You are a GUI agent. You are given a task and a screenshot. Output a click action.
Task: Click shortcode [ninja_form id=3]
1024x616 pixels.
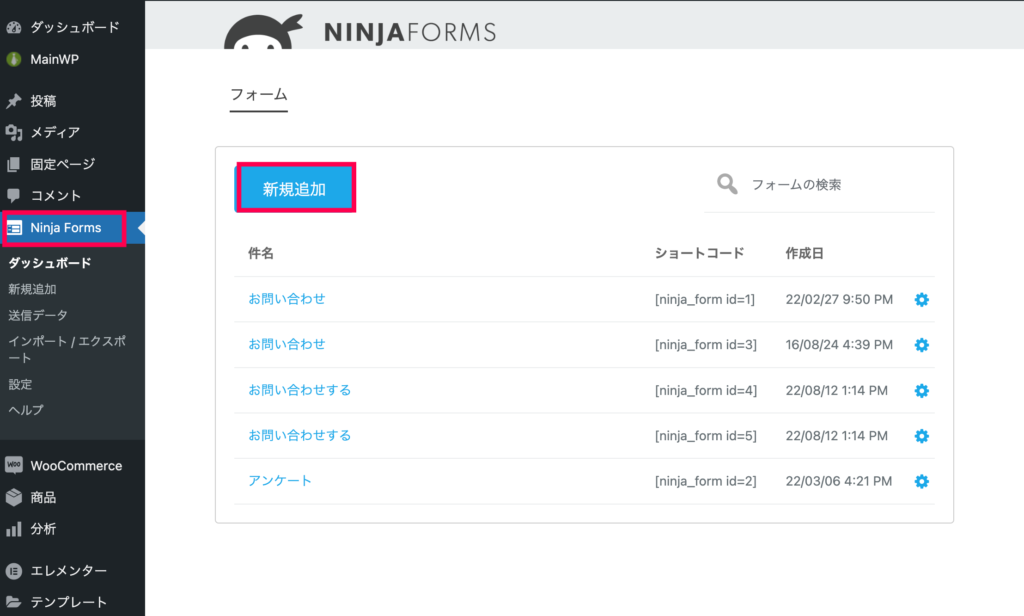point(705,345)
